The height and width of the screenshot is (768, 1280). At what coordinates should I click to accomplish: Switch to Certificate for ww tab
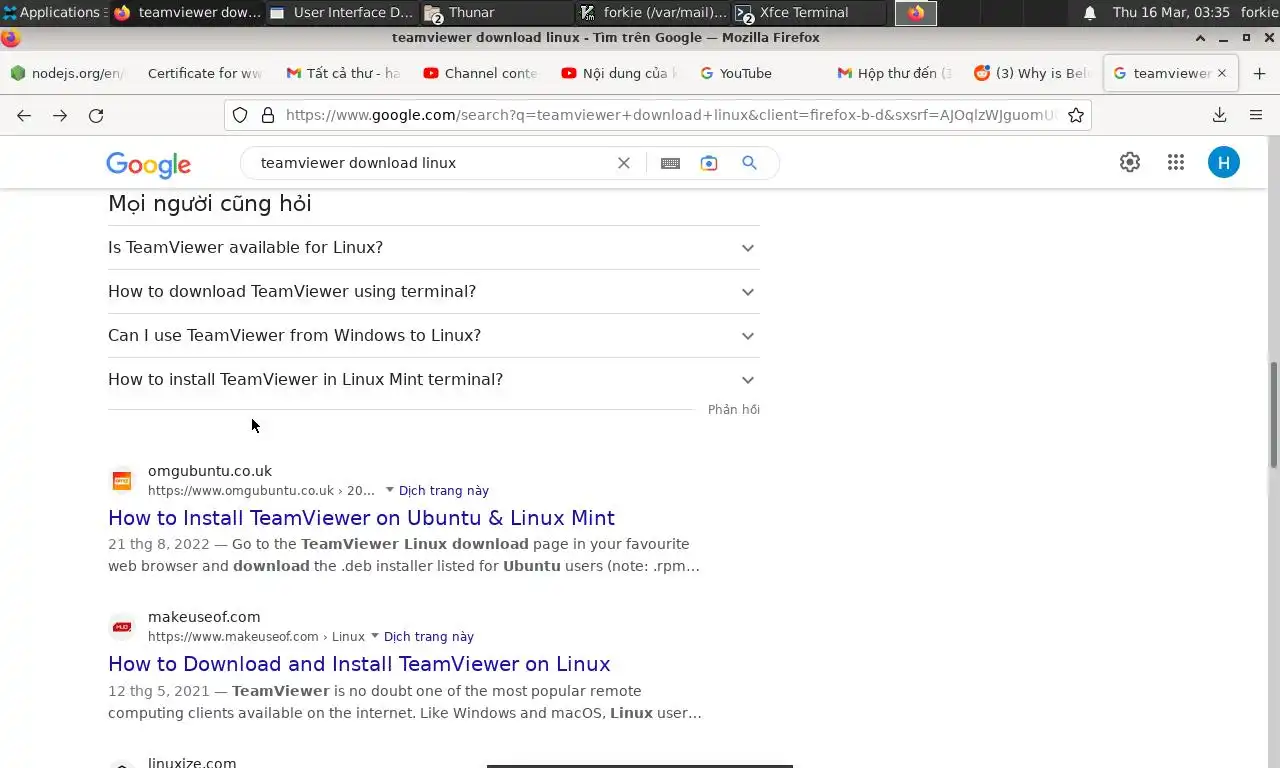(204, 73)
